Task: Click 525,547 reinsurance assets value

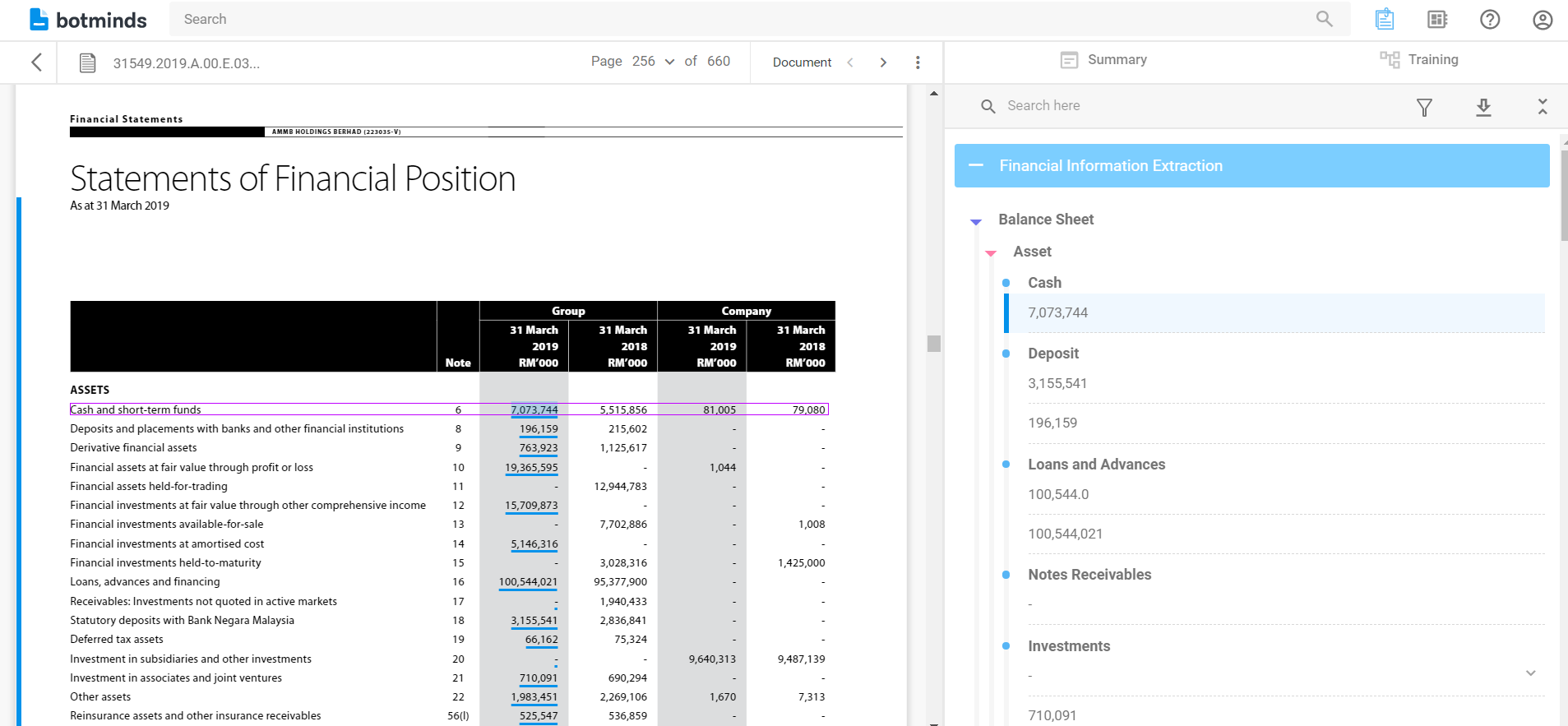Action: [x=539, y=715]
